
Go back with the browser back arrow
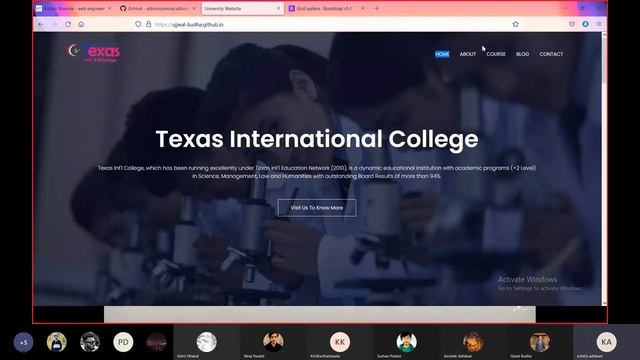41,24
